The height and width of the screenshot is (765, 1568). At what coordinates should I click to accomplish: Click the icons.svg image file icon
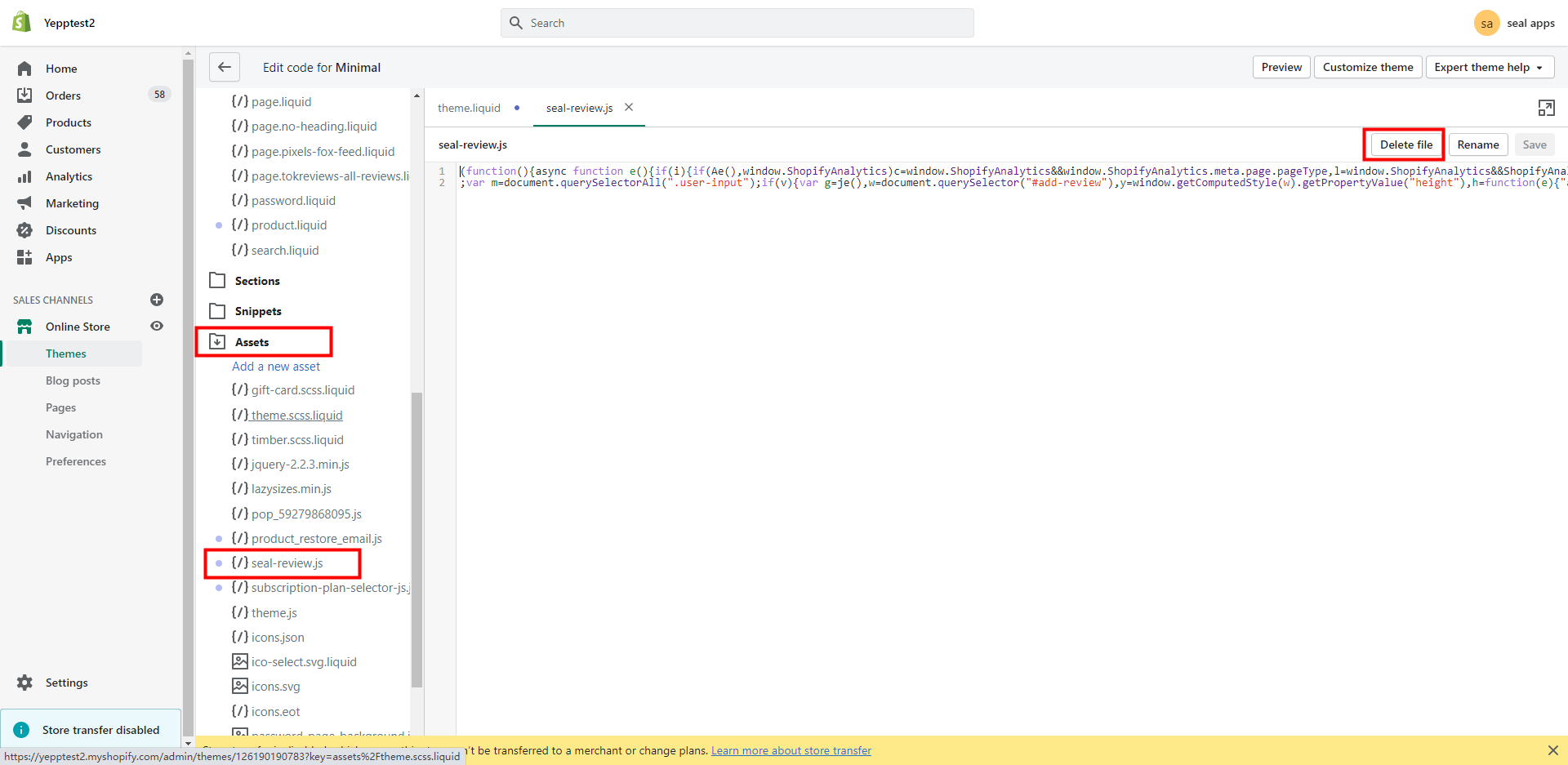(x=240, y=686)
